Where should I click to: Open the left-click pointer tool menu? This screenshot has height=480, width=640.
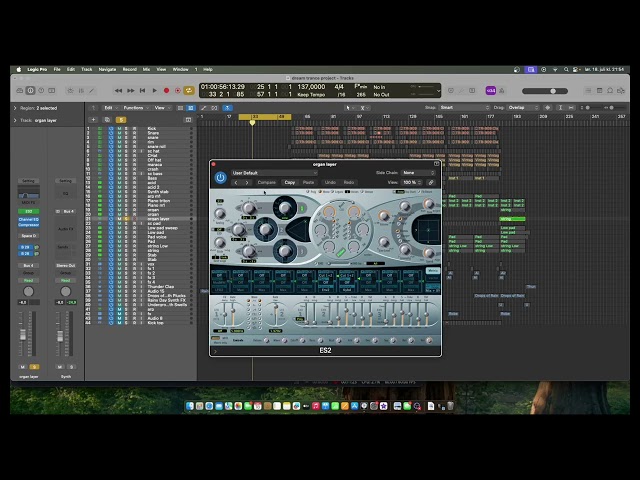click(349, 108)
